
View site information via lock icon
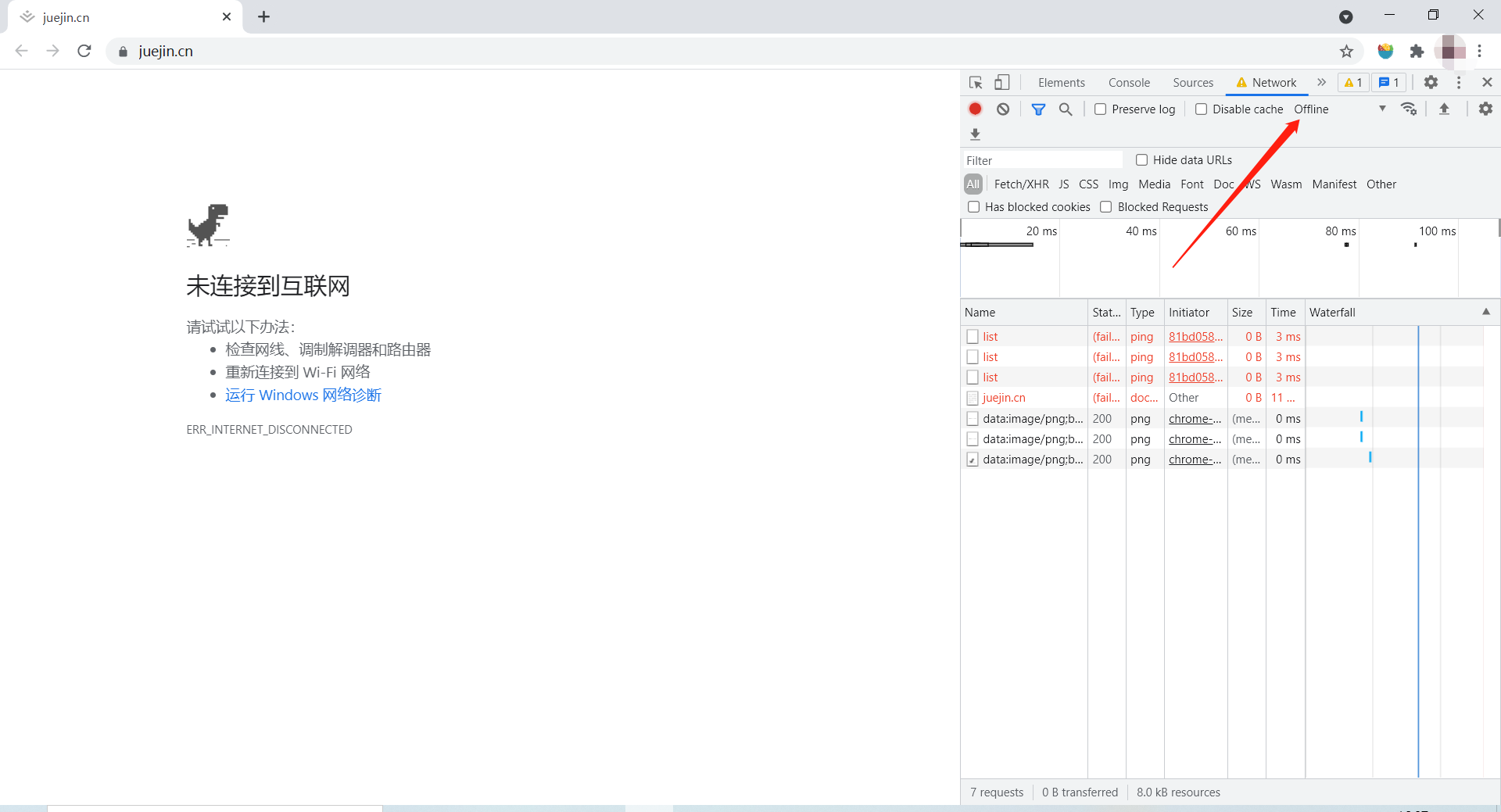coord(123,52)
